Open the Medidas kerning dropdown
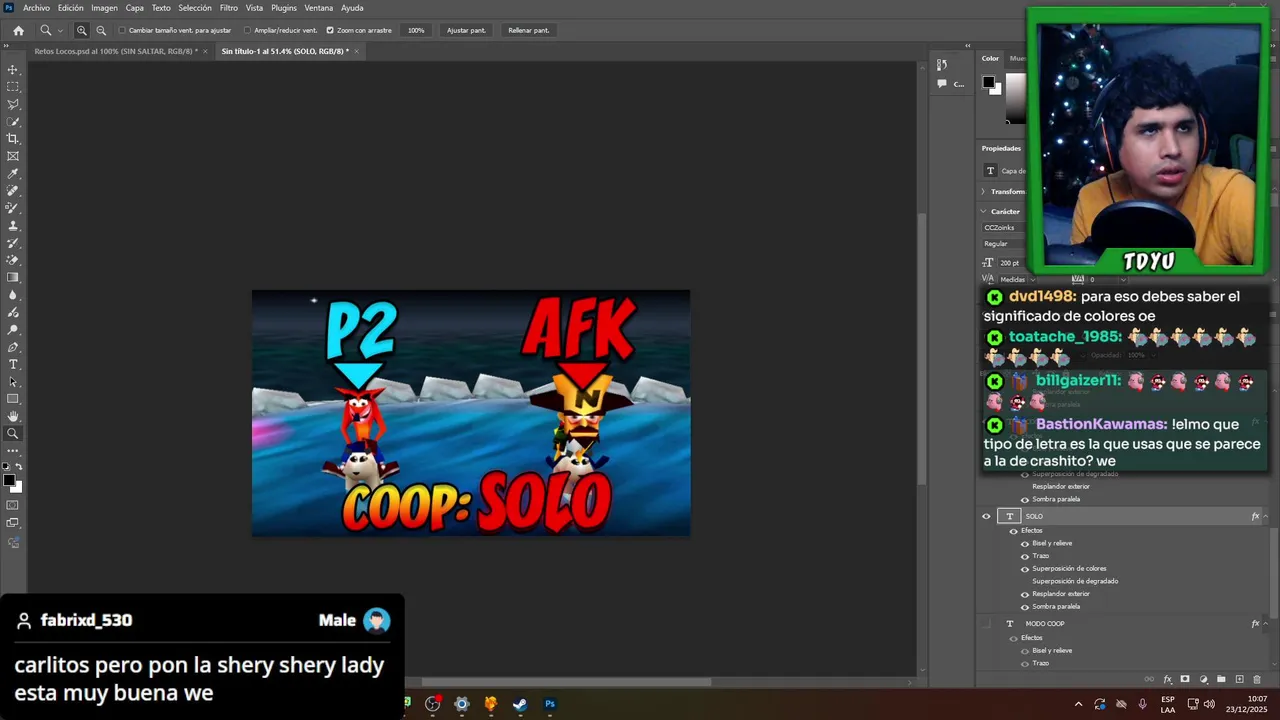This screenshot has height=720, width=1280. coord(1015,279)
